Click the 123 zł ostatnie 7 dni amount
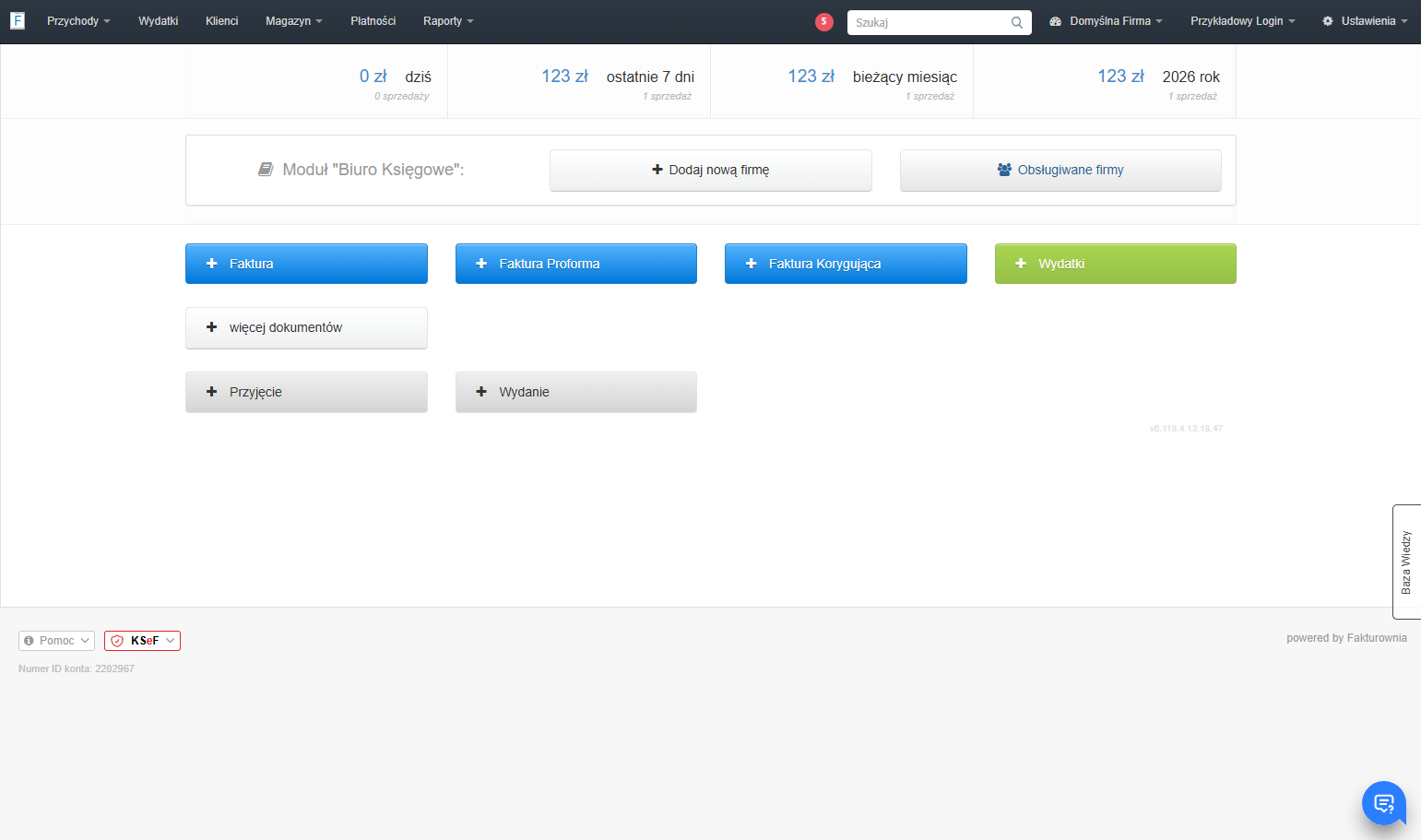The height and width of the screenshot is (840, 1421). (564, 77)
